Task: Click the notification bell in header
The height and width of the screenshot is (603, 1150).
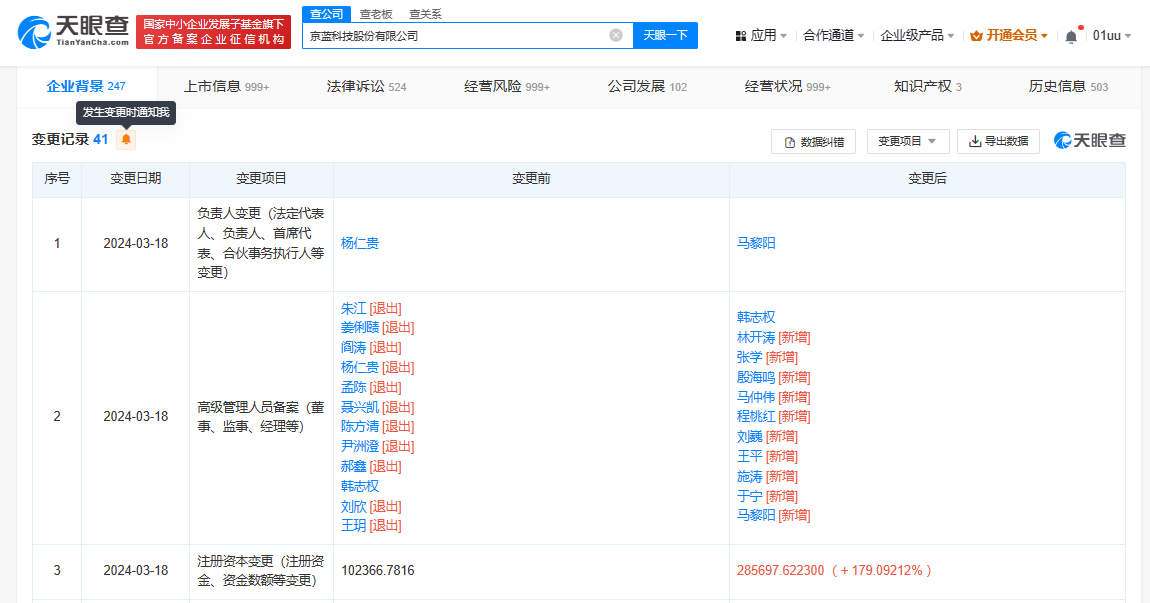Action: pyautogui.click(x=1071, y=36)
